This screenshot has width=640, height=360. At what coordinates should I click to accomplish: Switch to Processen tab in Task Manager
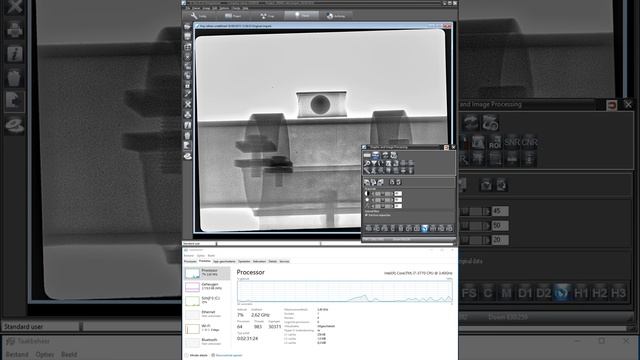tap(190, 261)
